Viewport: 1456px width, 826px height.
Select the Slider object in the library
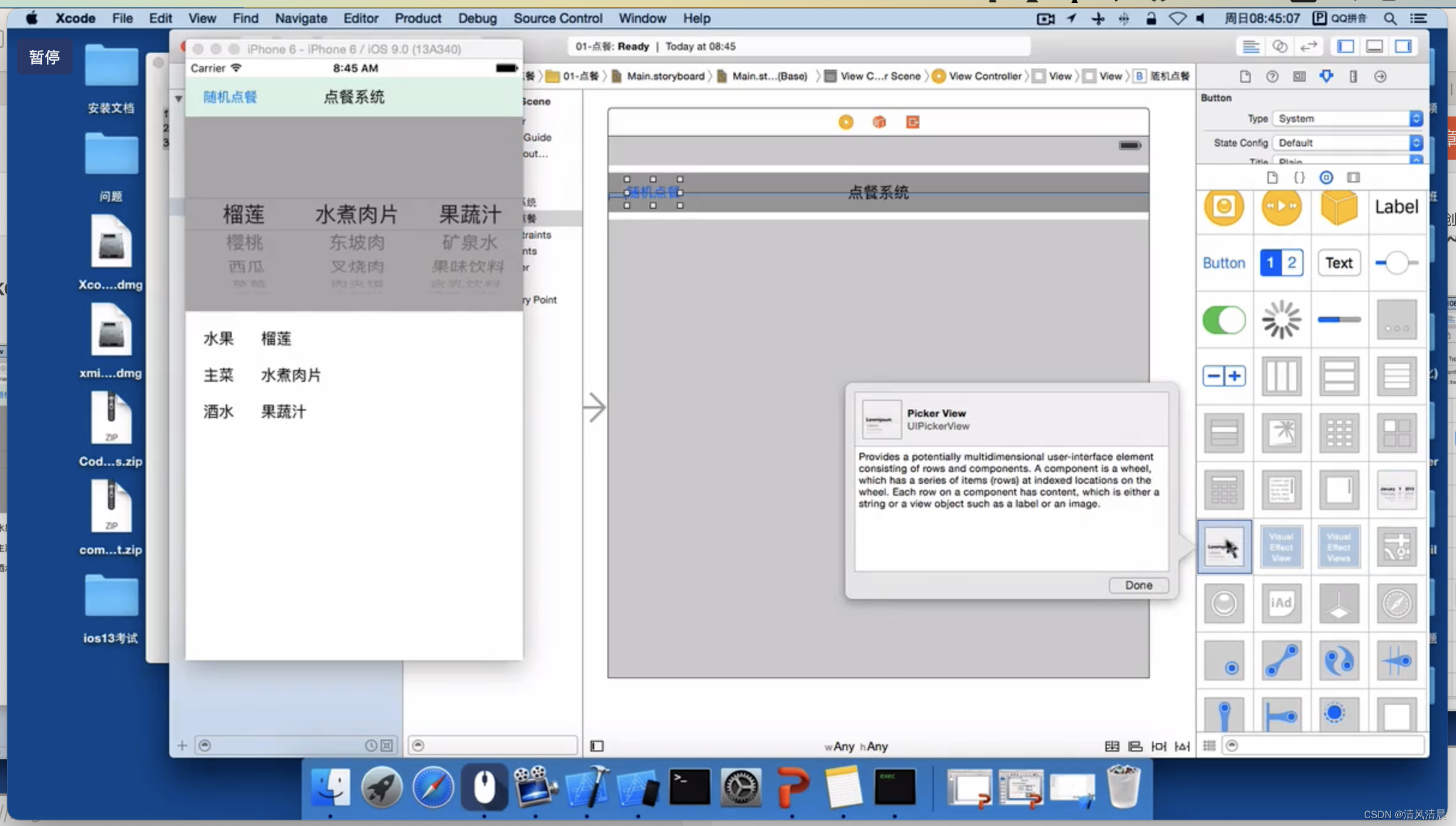pos(1397,263)
